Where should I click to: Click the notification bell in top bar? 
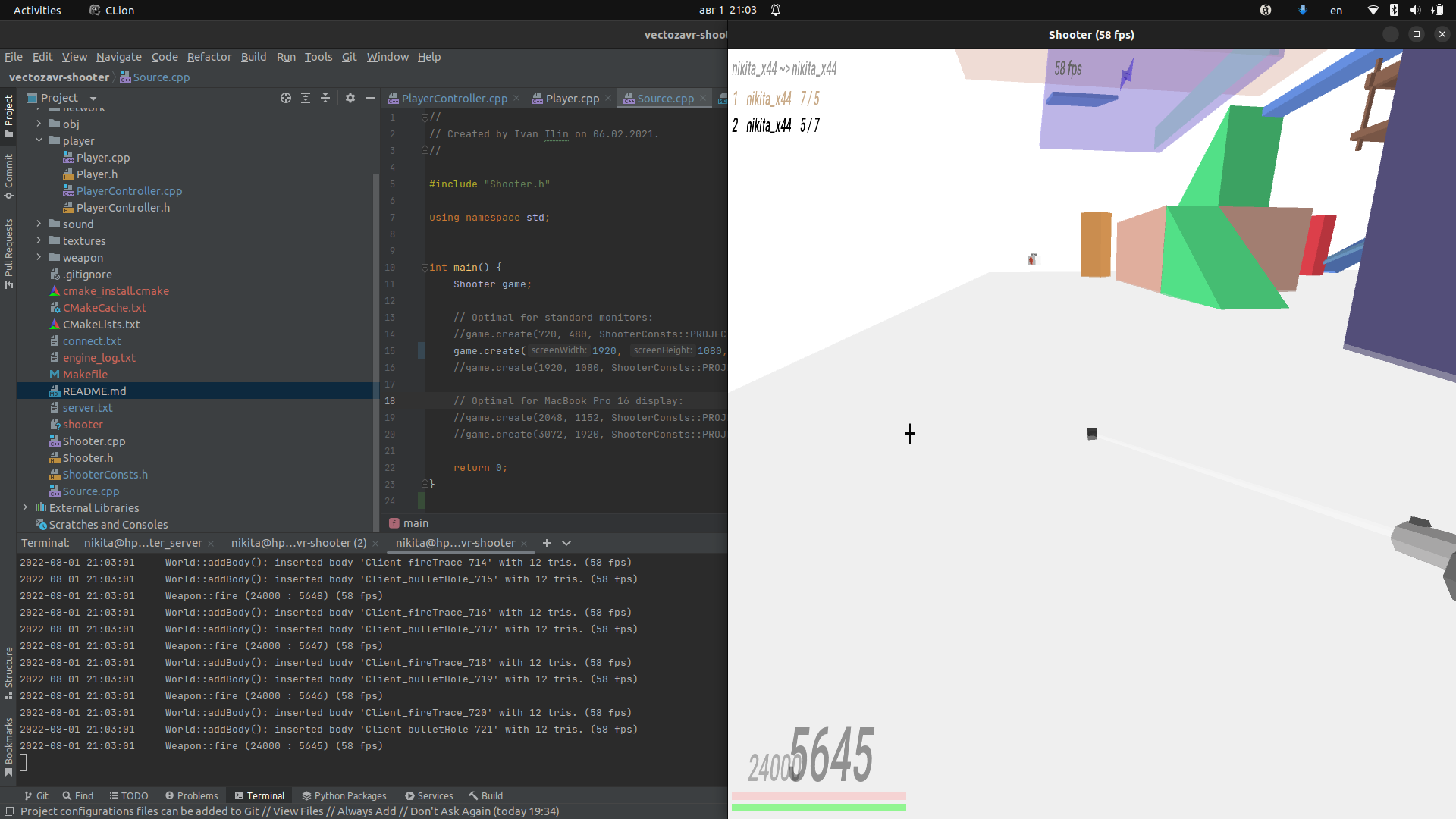click(x=776, y=10)
